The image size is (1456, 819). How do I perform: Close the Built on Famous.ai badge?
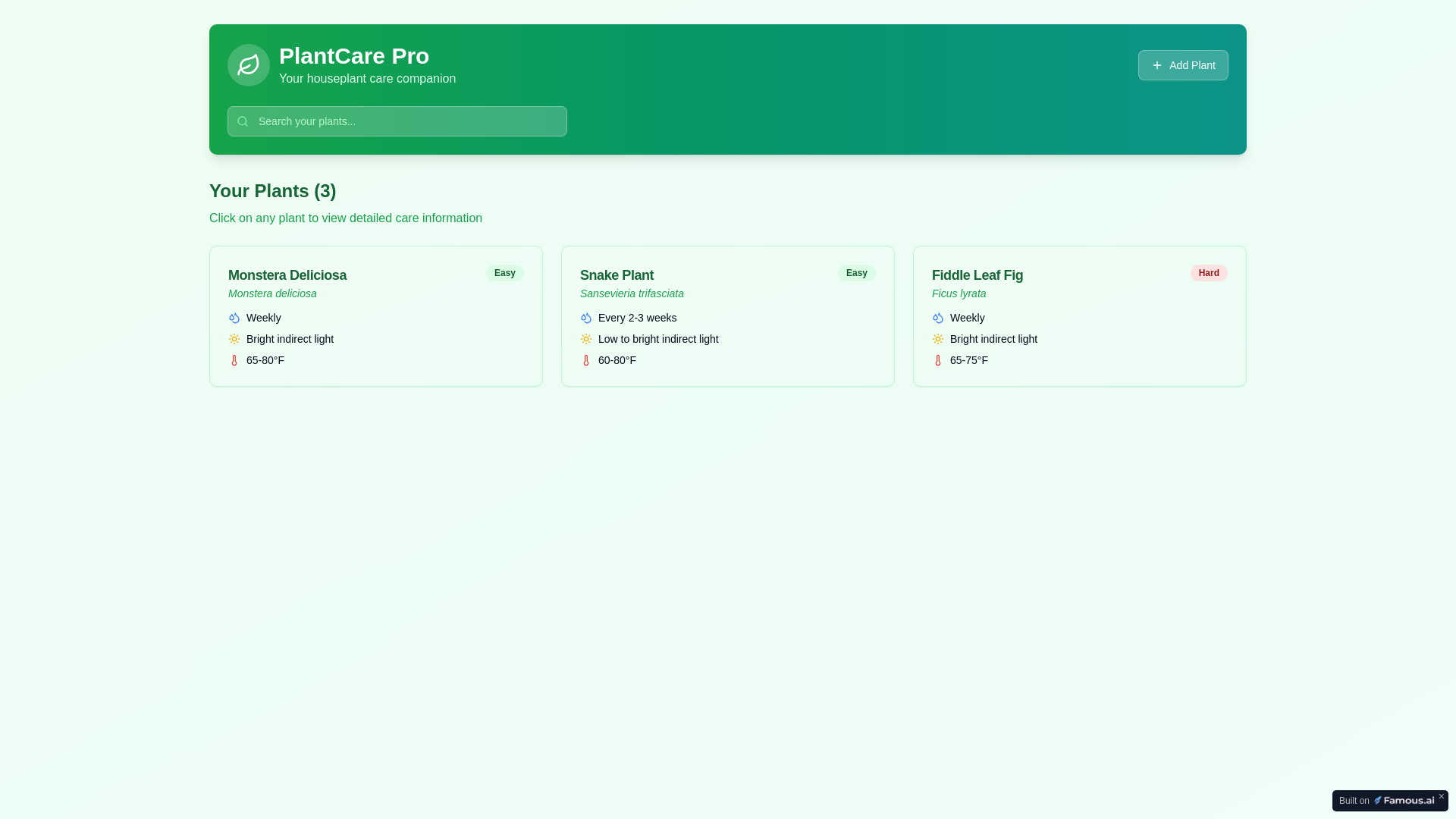coord(1442,796)
